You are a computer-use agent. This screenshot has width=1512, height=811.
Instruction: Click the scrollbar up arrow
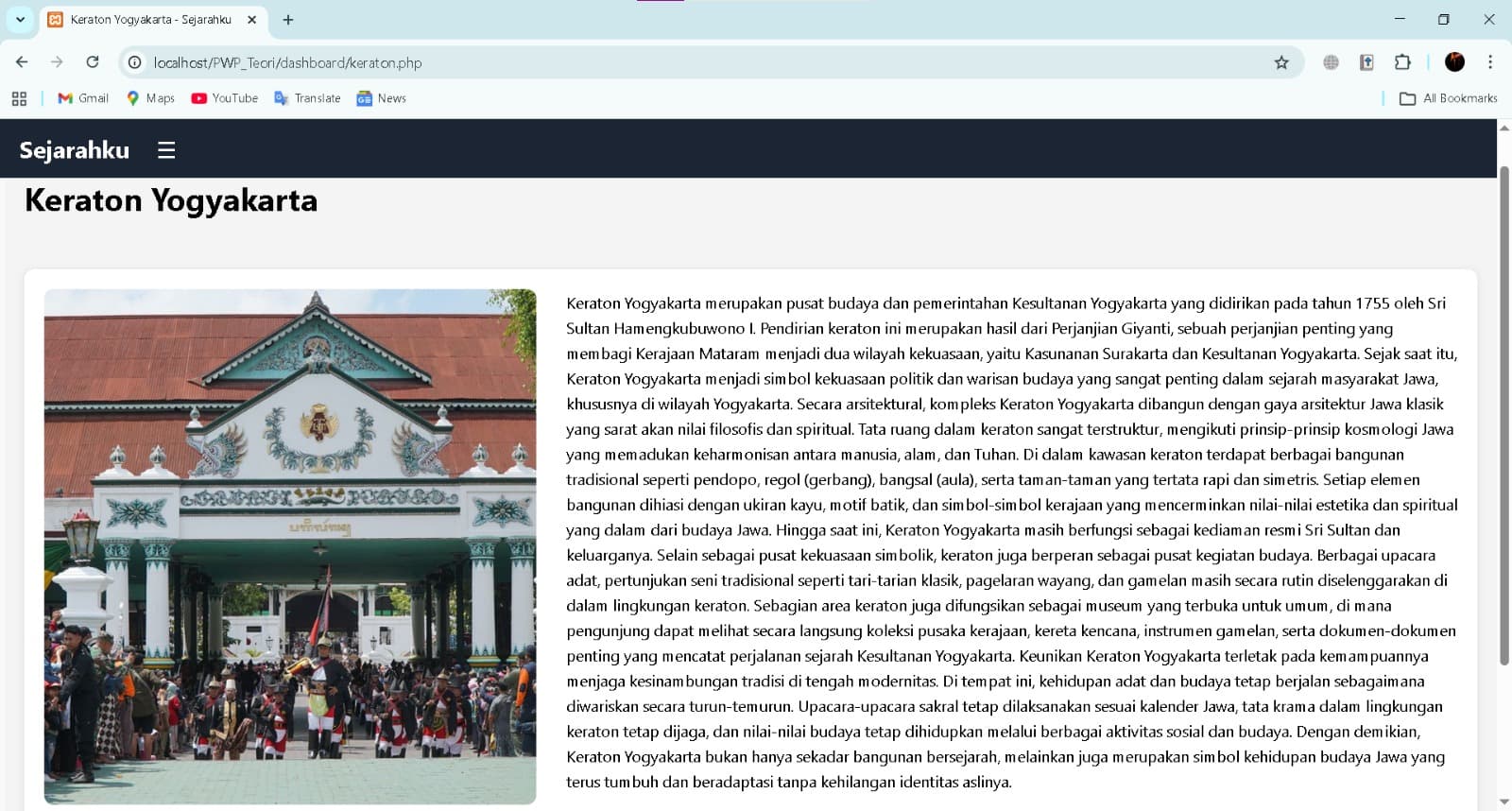pyautogui.click(x=1504, y=127)
